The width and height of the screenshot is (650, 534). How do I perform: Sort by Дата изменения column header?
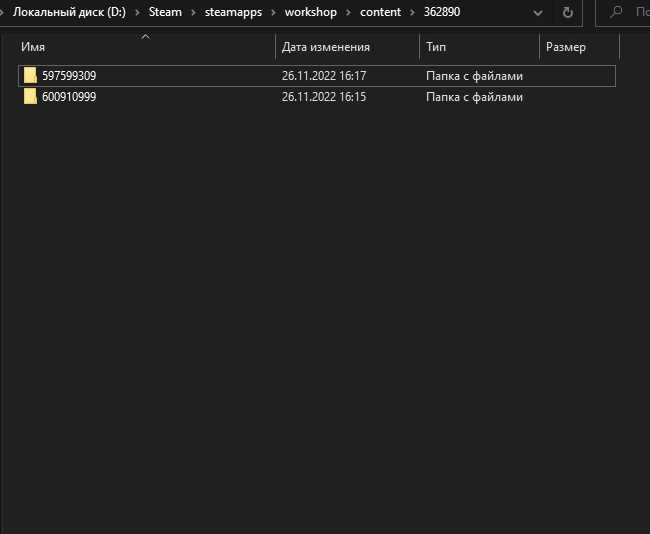coord(325,47)
